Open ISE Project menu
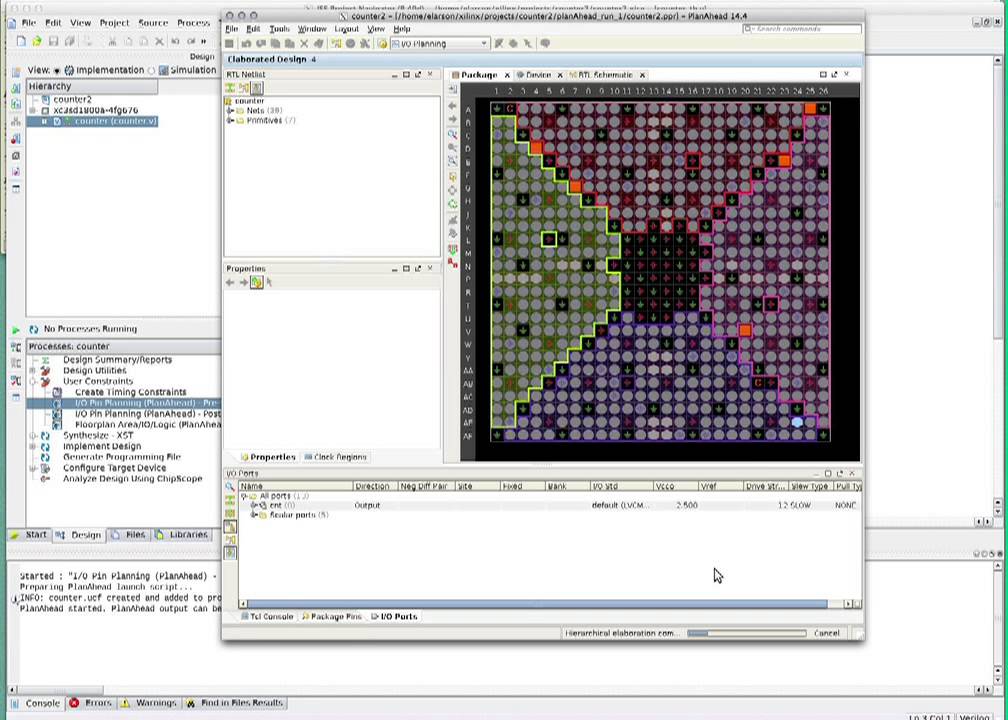 [114, 22]
